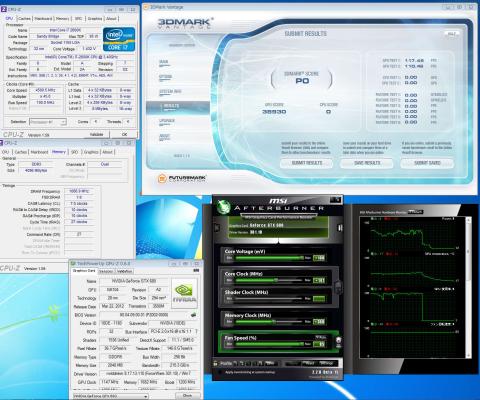Click SUBMIT SAVED in 3DMark Vantage
Image resolution: width=480 pixels, height=400 pixels.
[427, 163]
